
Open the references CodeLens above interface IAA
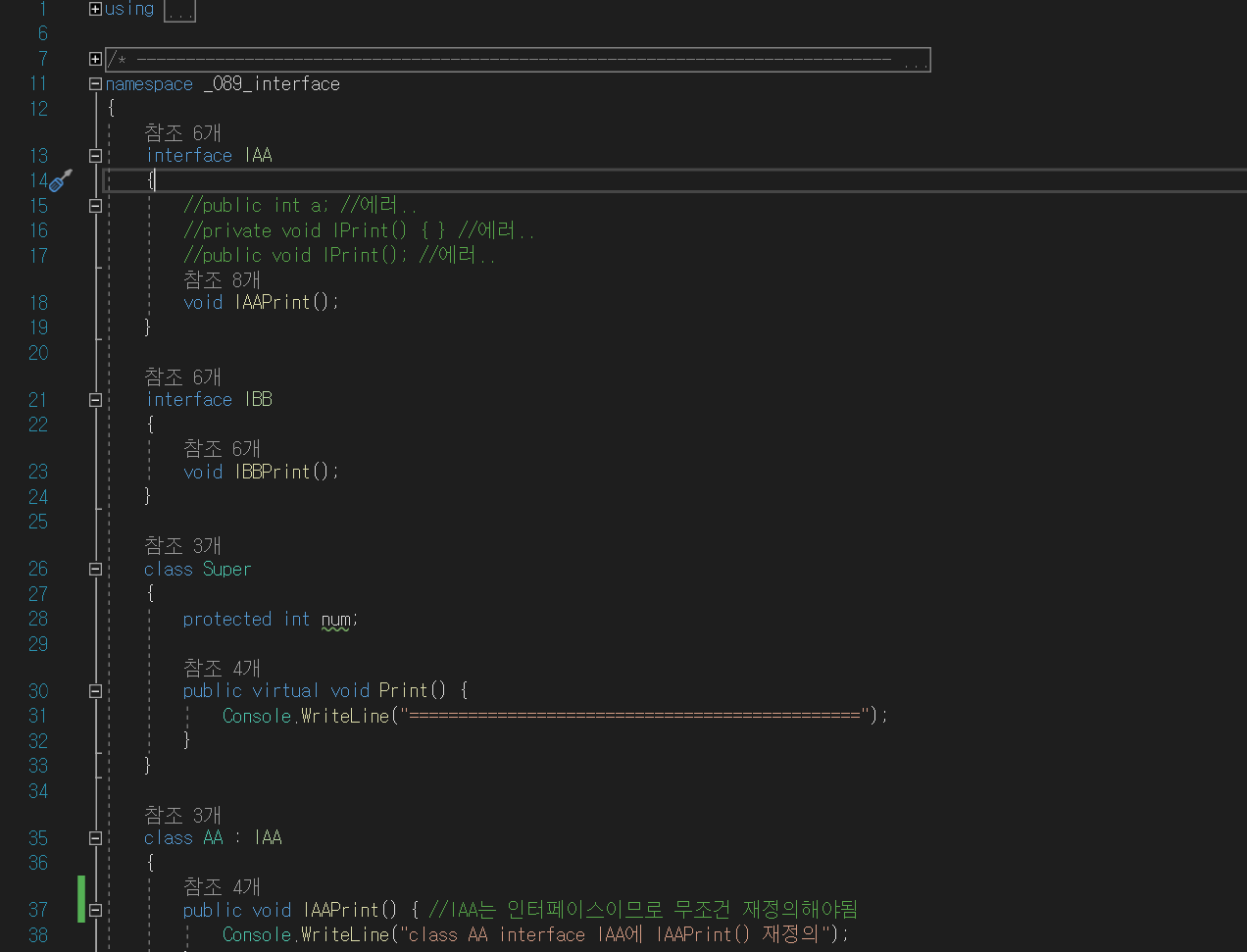click(x=182, y=132)
